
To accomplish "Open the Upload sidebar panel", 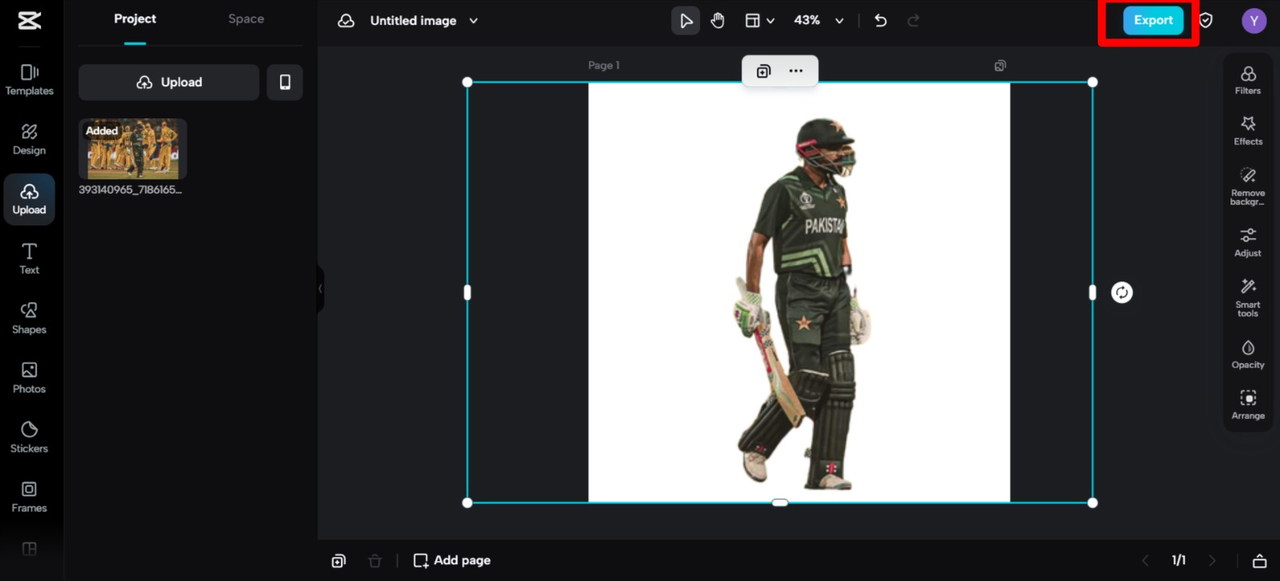I will (x=29, y=199).
